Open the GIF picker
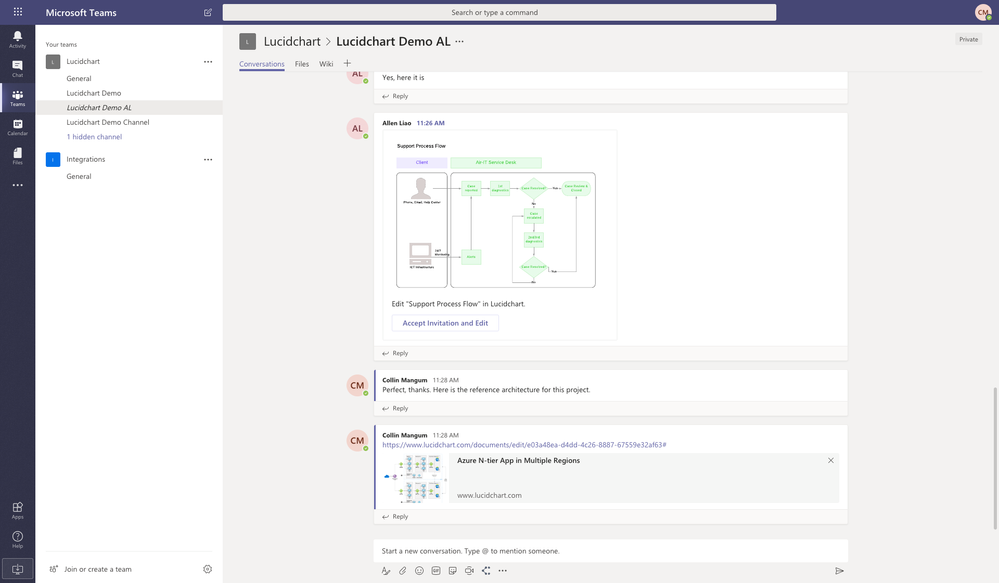This screenshot has height=583, width=999. pos(436,570)
